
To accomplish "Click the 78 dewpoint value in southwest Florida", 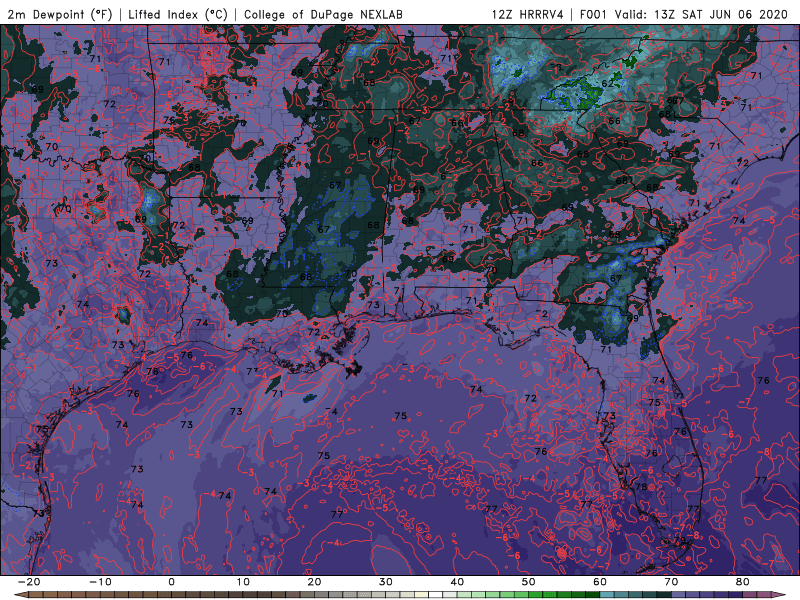I will (641, 487).
